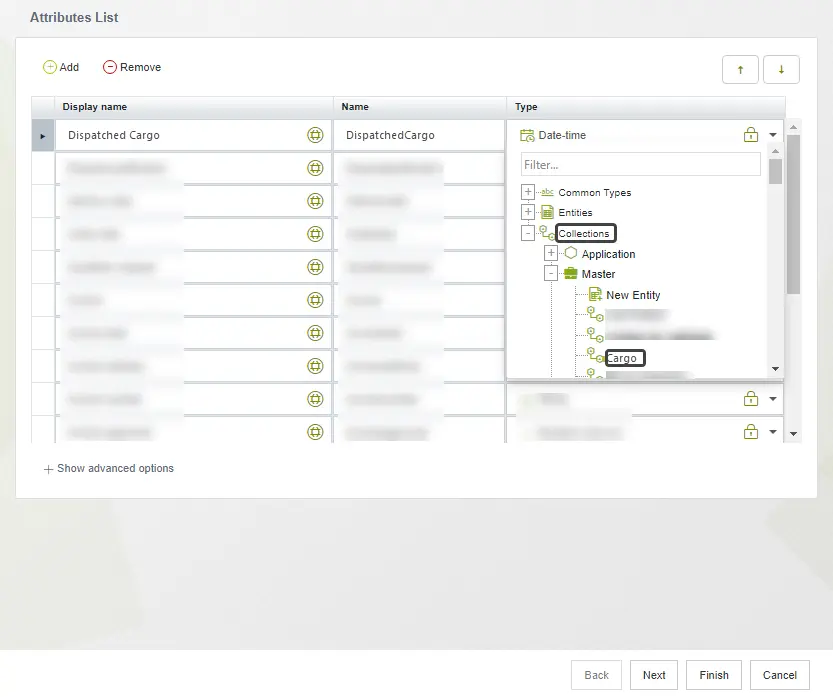Click the Name column header
Viewport: 833px width, 697px height.
(x=420, y=107)
